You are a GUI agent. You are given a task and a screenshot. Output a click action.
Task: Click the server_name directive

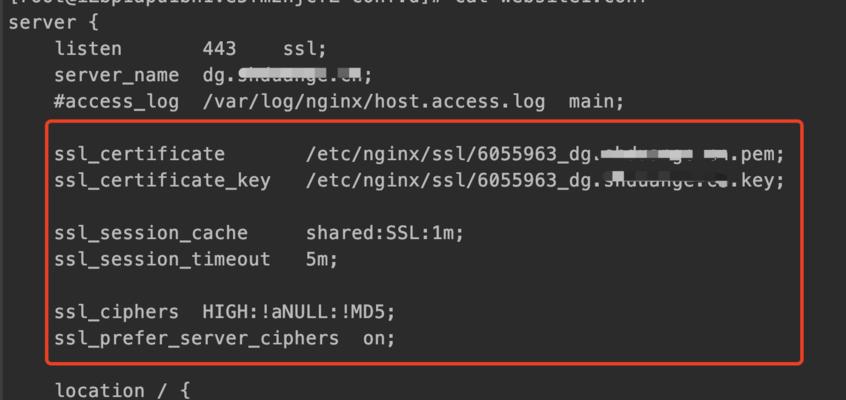click(117, 76)
